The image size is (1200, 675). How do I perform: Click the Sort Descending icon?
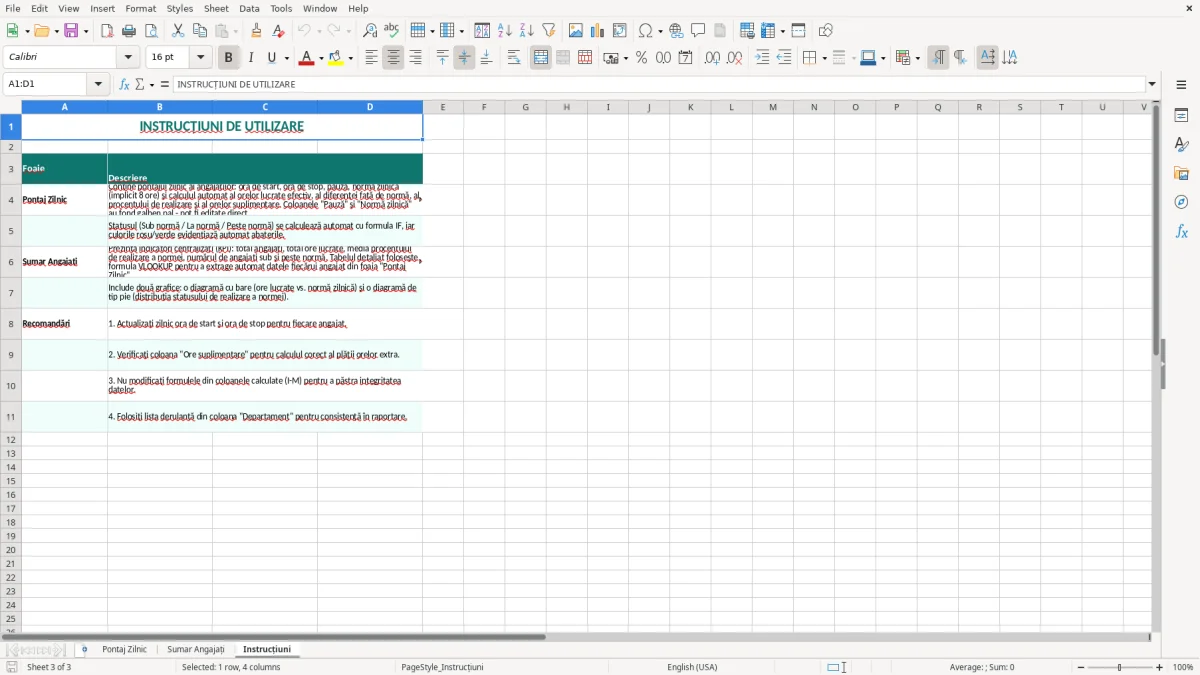click(527, 31)
